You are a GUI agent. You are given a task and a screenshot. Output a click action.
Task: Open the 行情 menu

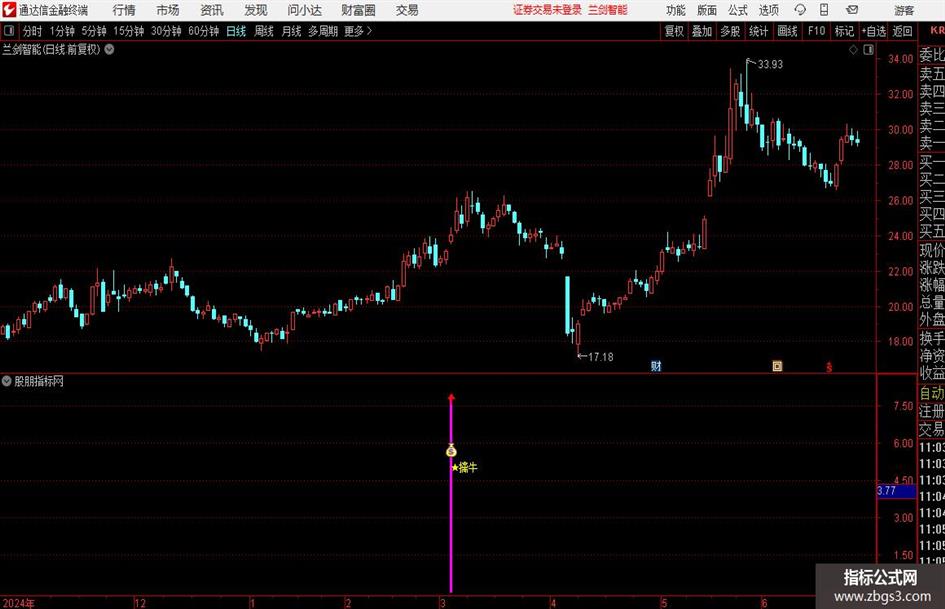tap(124, 10)
